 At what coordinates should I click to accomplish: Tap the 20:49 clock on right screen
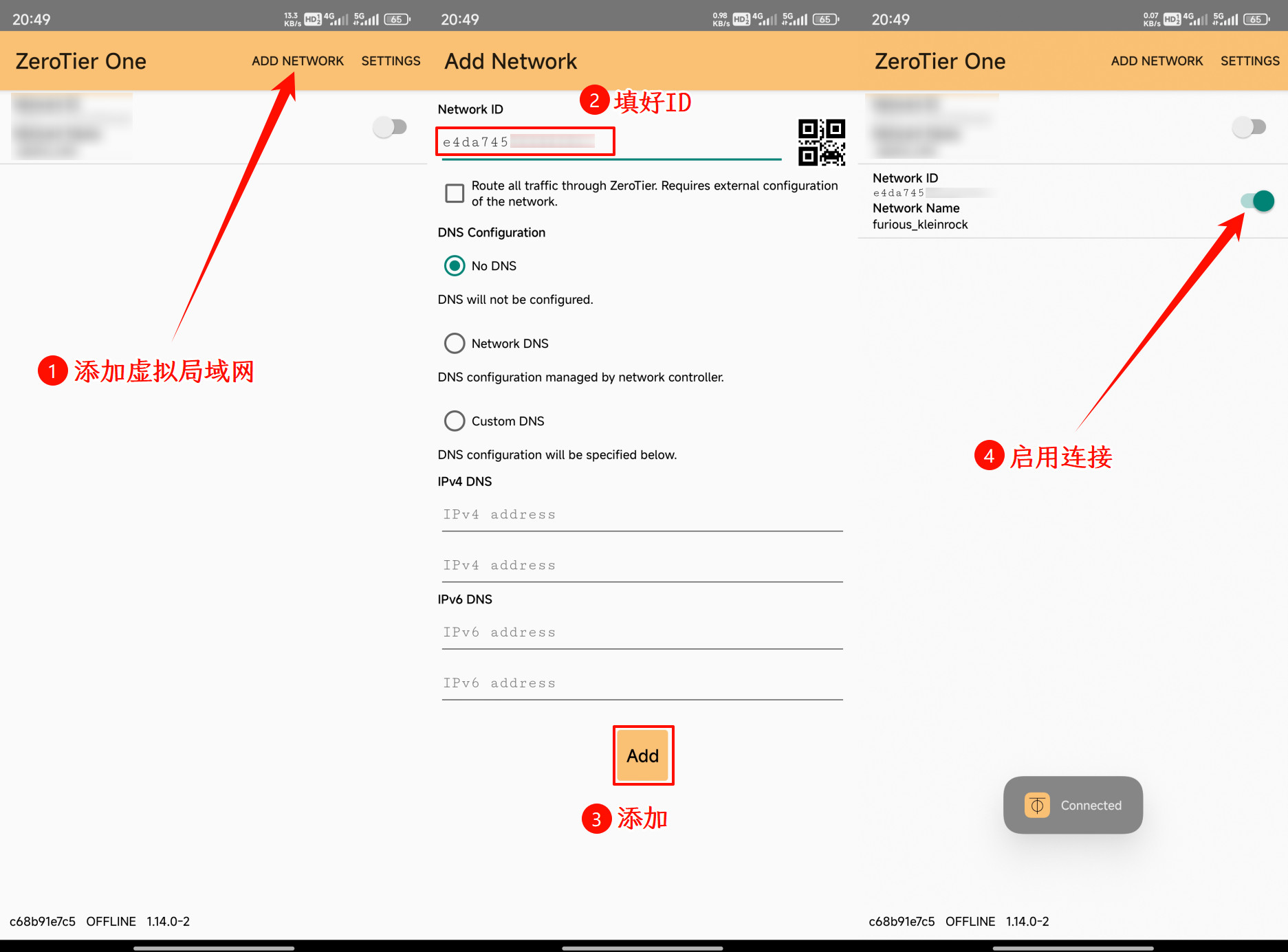[x=891, y=19]
